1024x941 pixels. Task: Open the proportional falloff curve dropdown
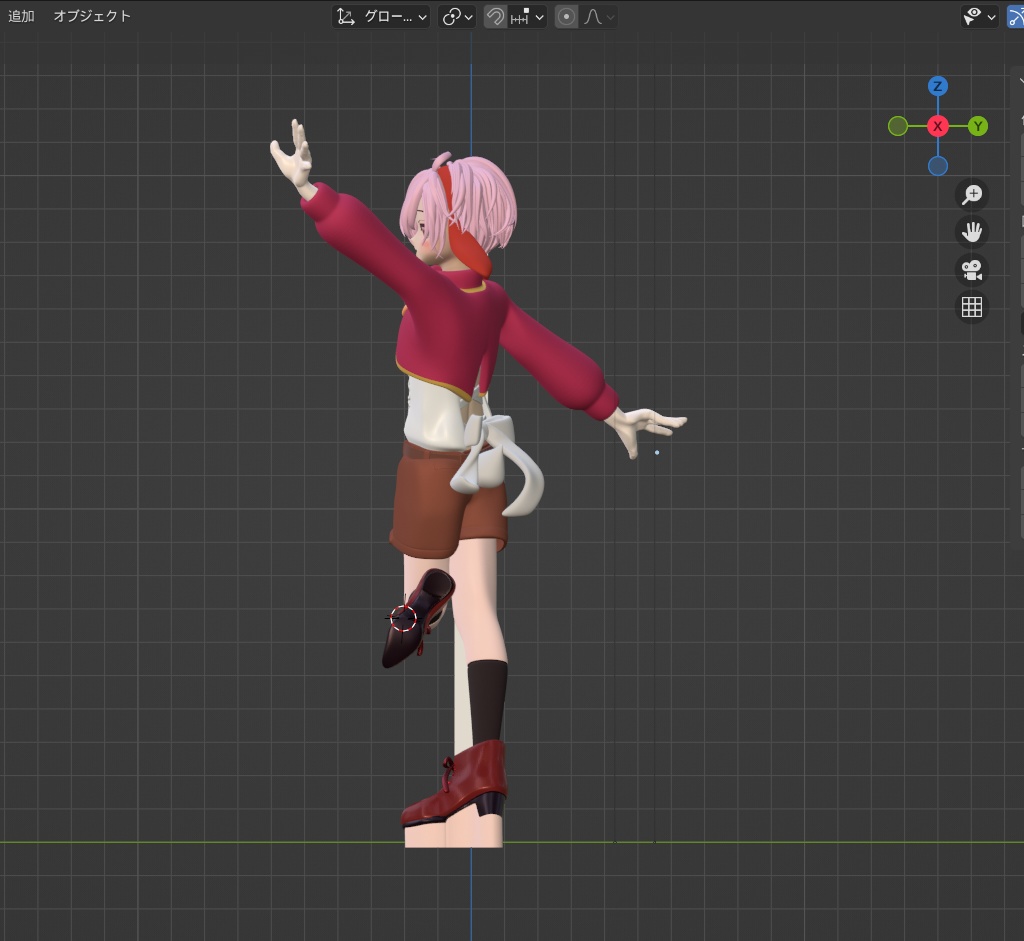coord(599,17)
